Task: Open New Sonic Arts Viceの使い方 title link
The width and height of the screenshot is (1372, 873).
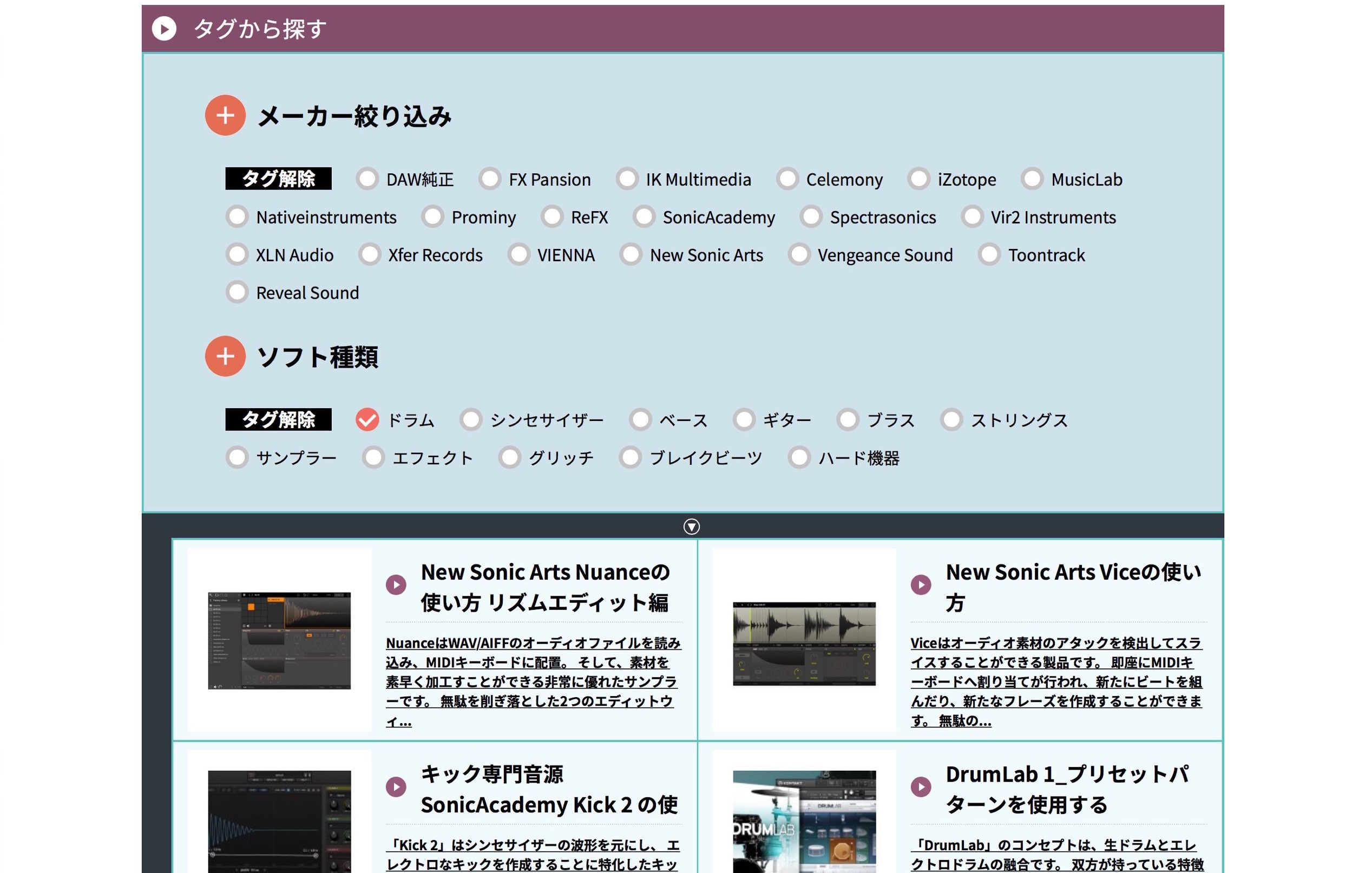Action: (1073, 587)
